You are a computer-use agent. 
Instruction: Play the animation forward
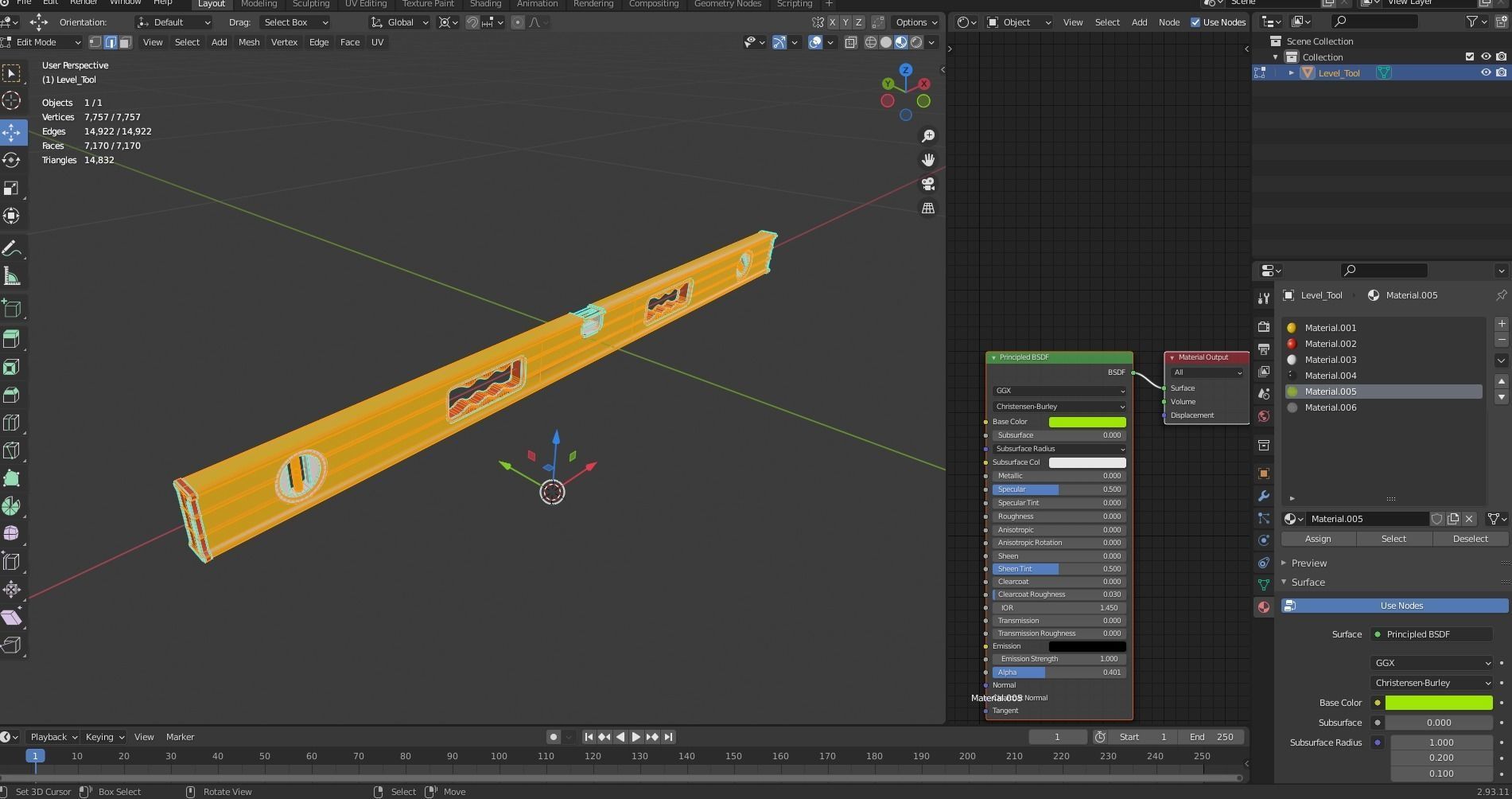636,737
